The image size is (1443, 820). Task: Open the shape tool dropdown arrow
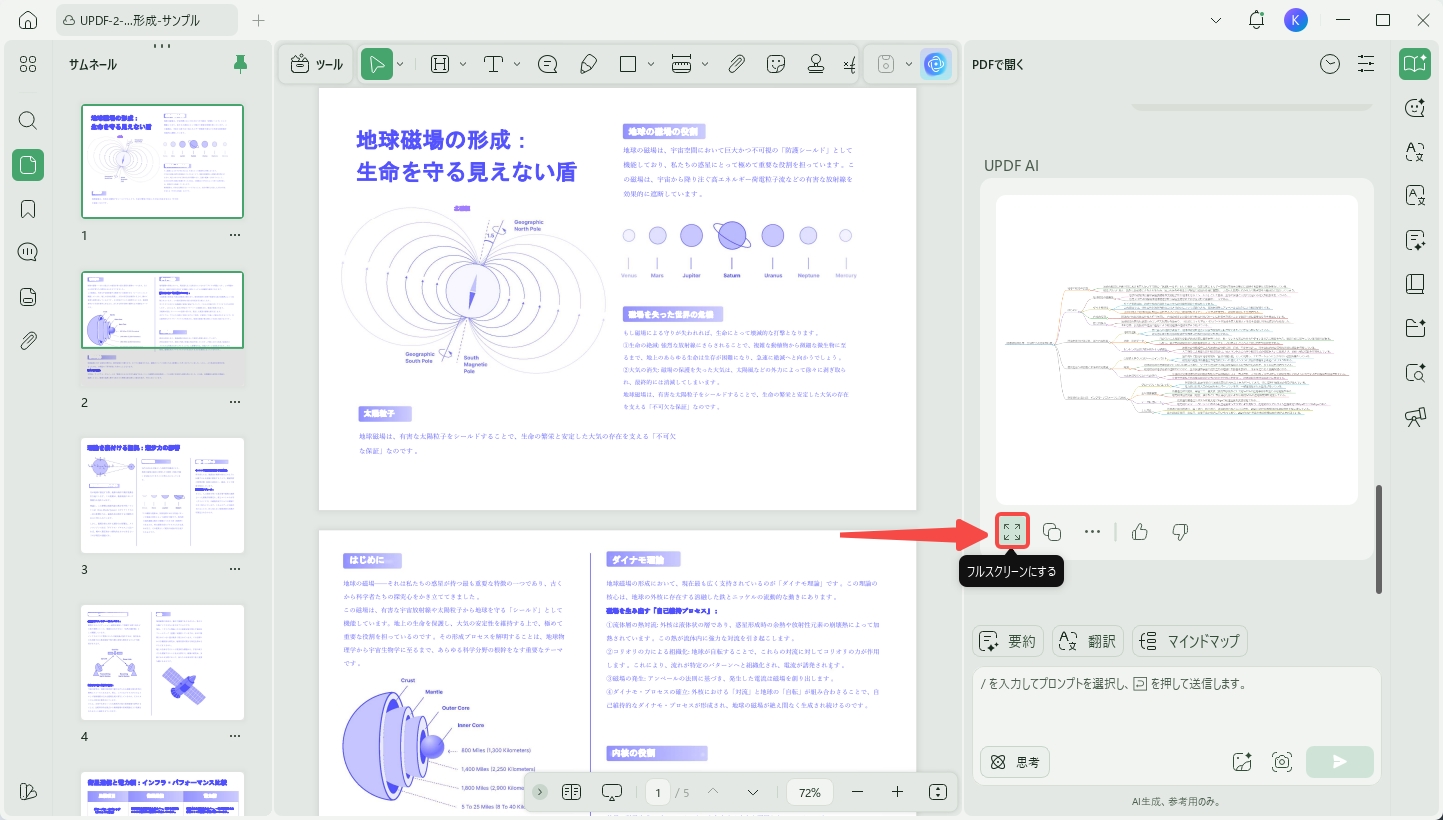(651, 64)
